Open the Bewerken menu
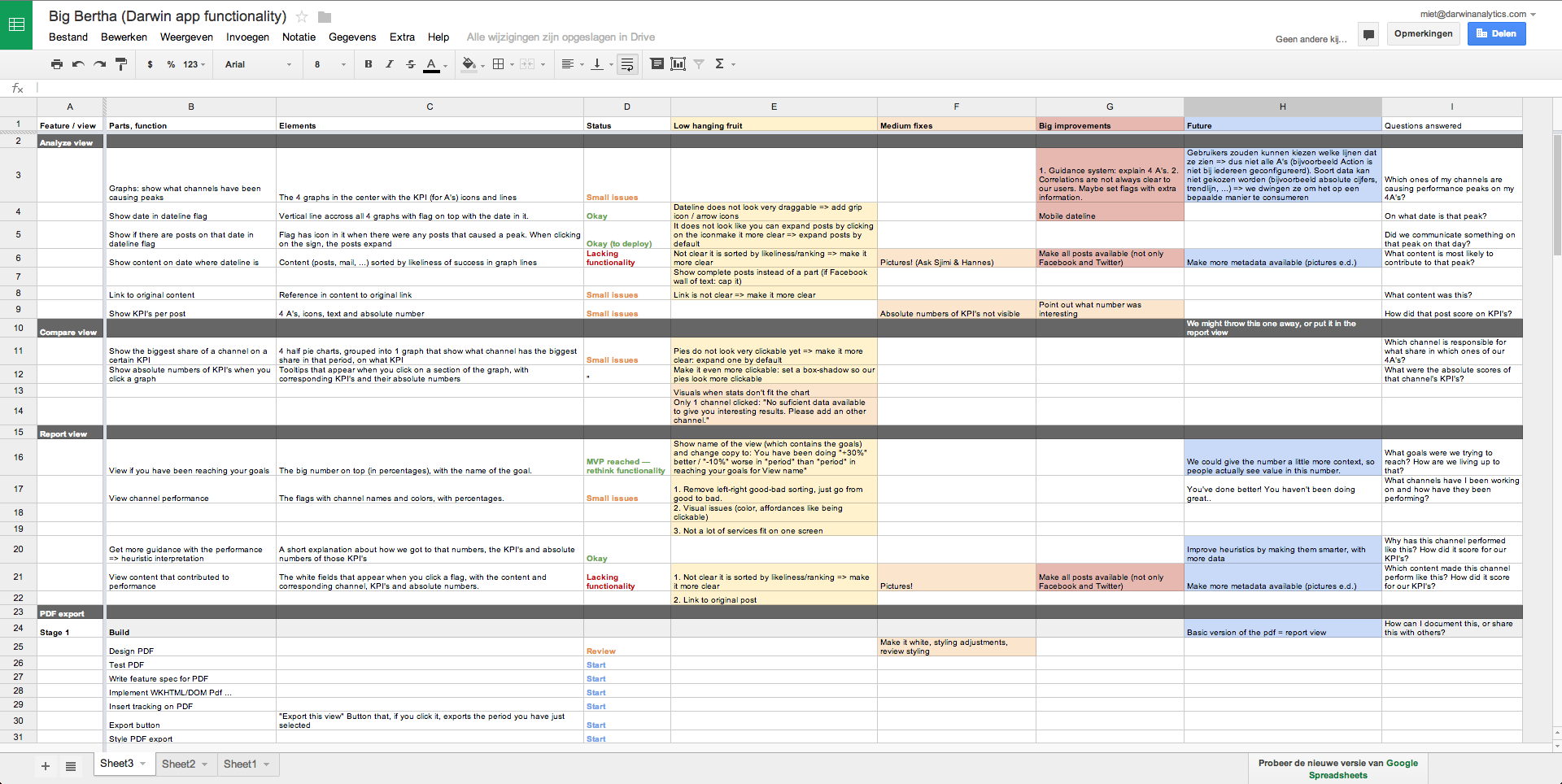 124,37
